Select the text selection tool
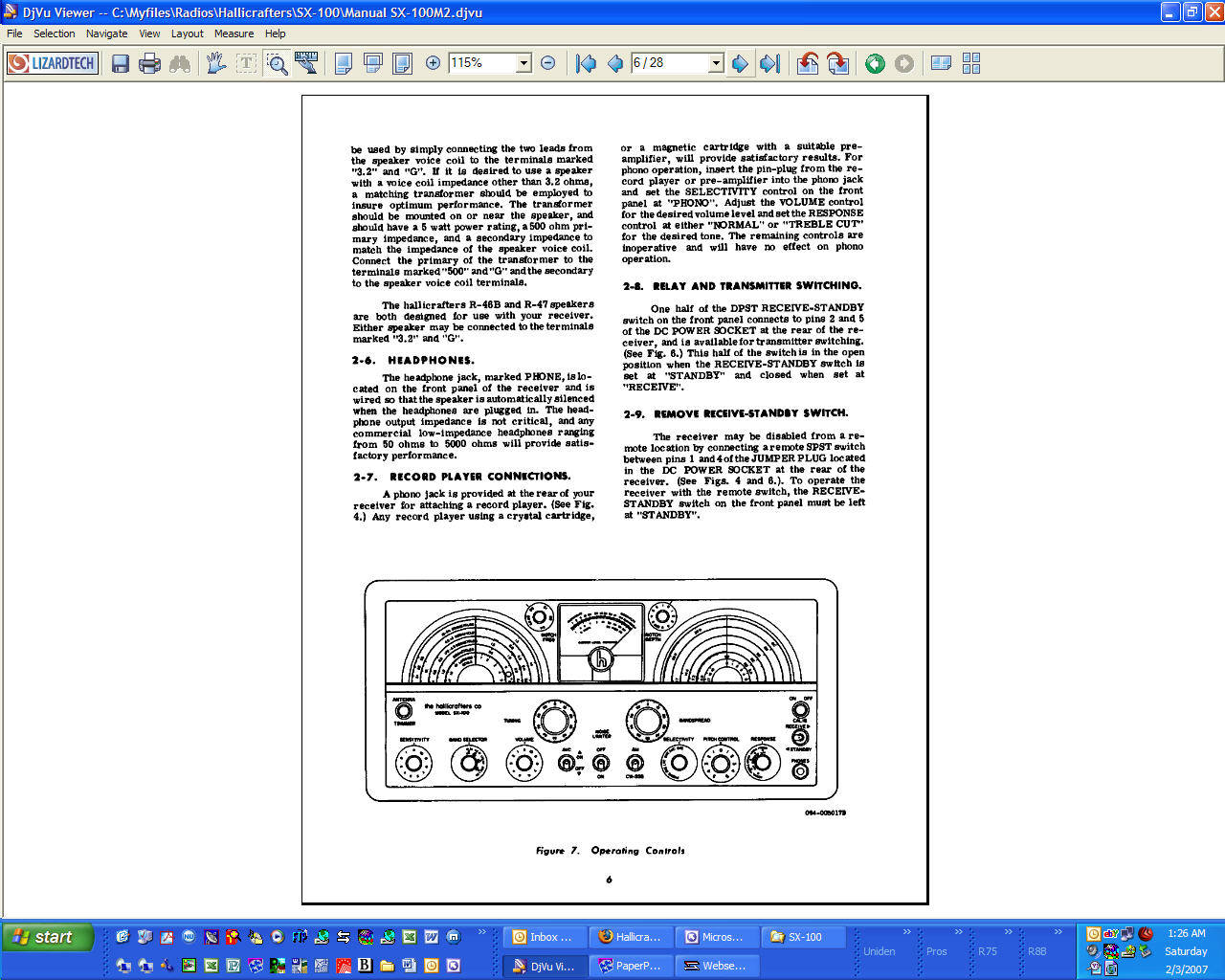The height and width of the screenshot is (980, 1225). coord(247,63)
